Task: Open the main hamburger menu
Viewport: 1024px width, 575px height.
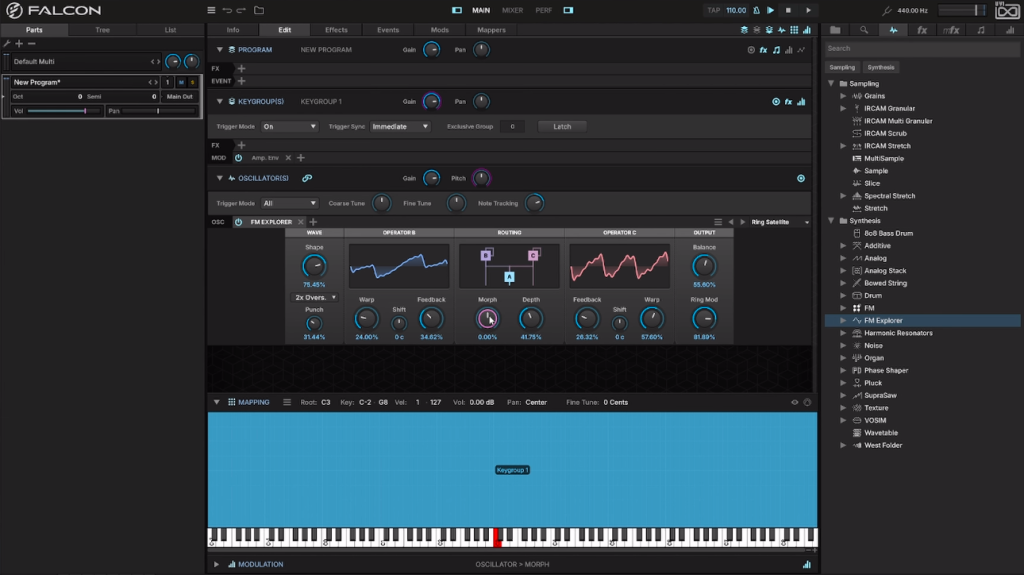Action: click(211, 10)
